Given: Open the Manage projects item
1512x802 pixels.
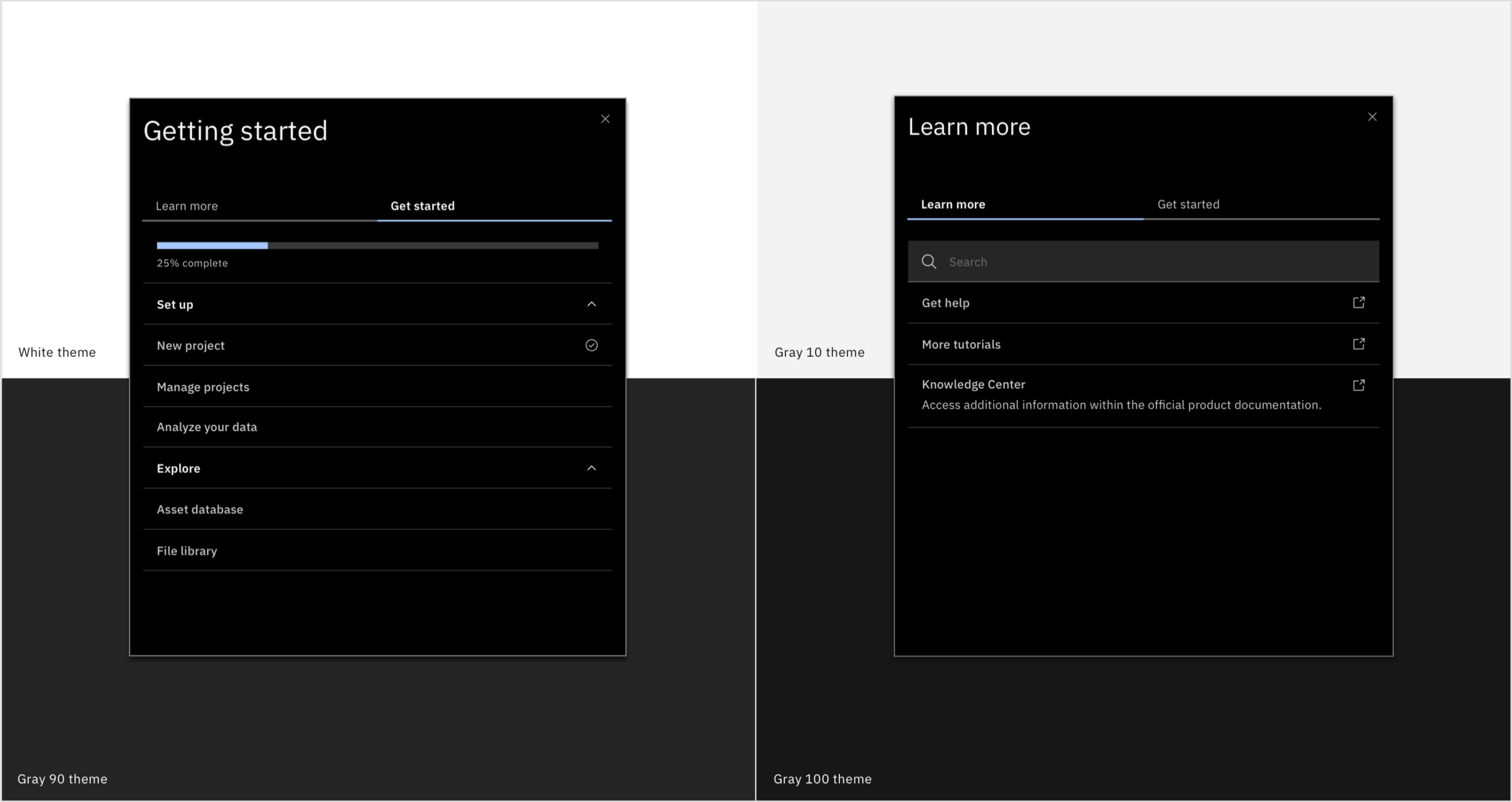Looking at the screenshot, I should click(203, 386).
